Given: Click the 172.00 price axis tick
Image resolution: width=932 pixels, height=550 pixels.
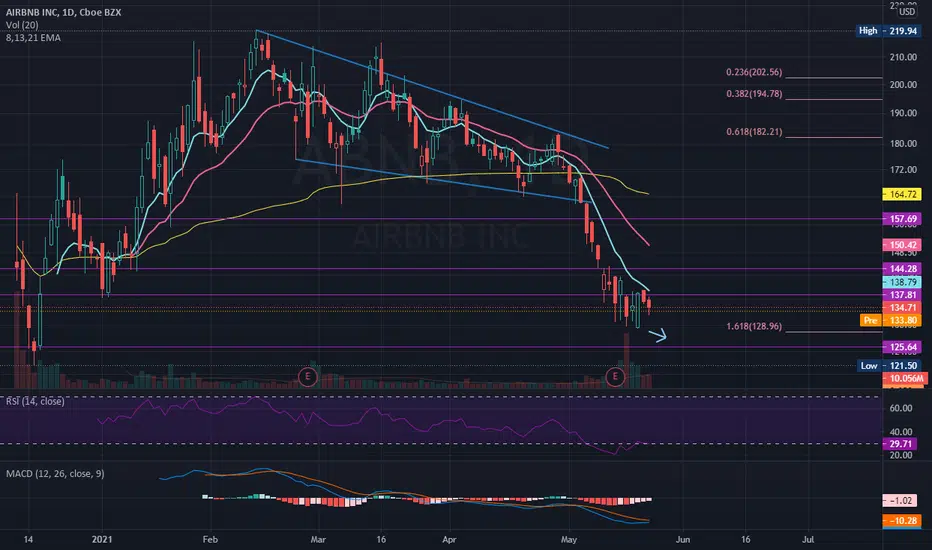Looking at the screenshot, I should coord(903,170).
